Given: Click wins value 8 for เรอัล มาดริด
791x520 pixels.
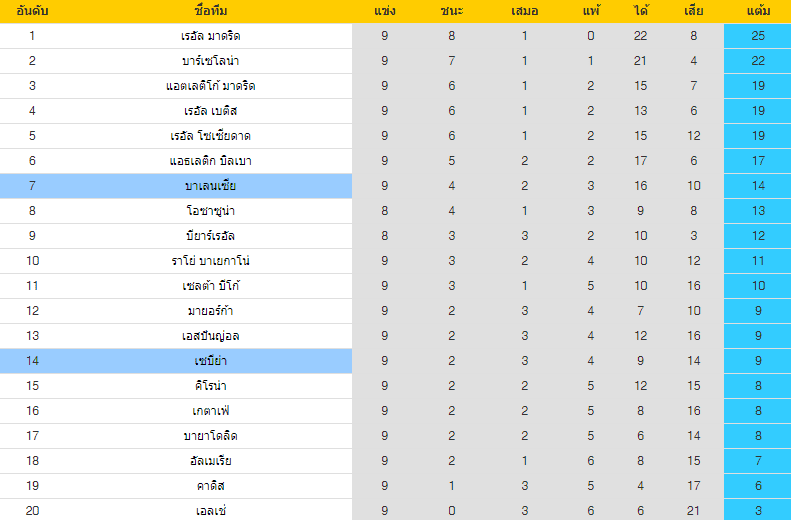Looking at the screenshot, I should point(451,36).
